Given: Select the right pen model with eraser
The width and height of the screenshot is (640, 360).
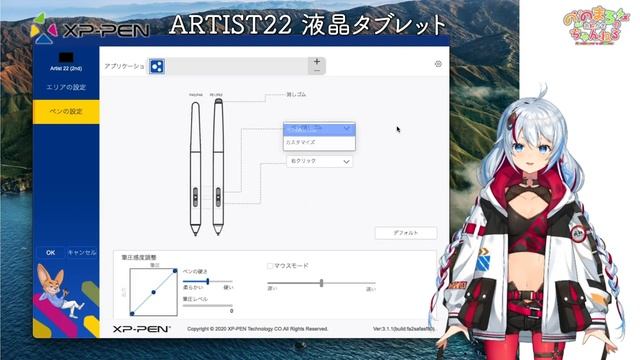Looking at the screenshot, I should coord(218,167).
